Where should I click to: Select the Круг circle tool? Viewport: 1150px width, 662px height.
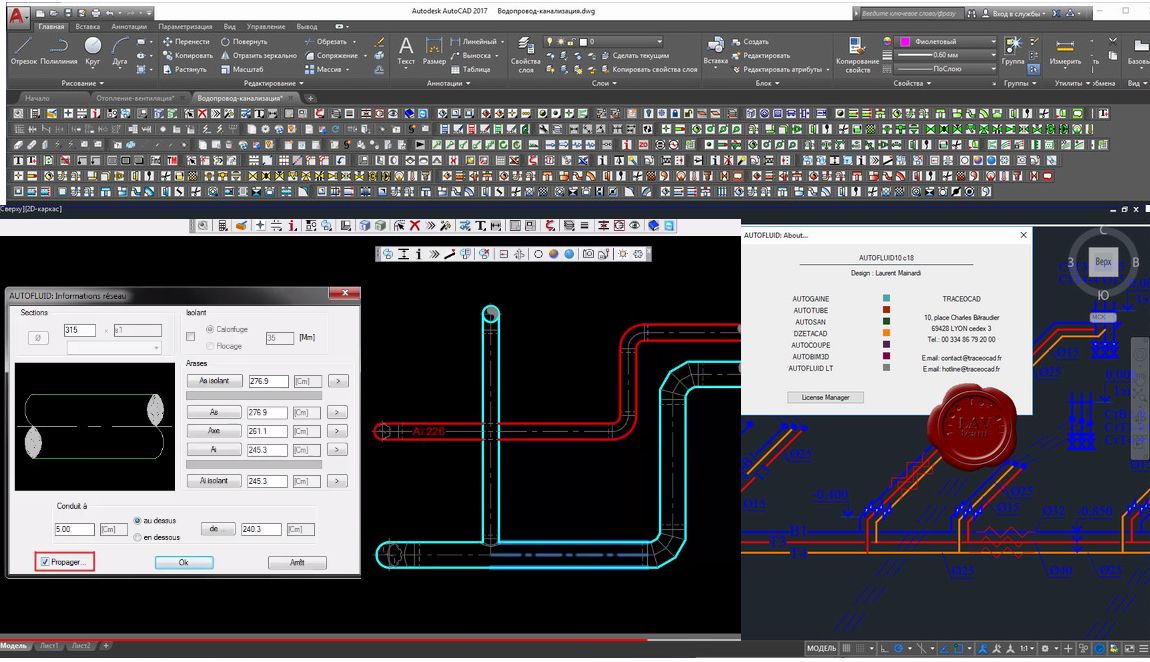coord(92,51)
